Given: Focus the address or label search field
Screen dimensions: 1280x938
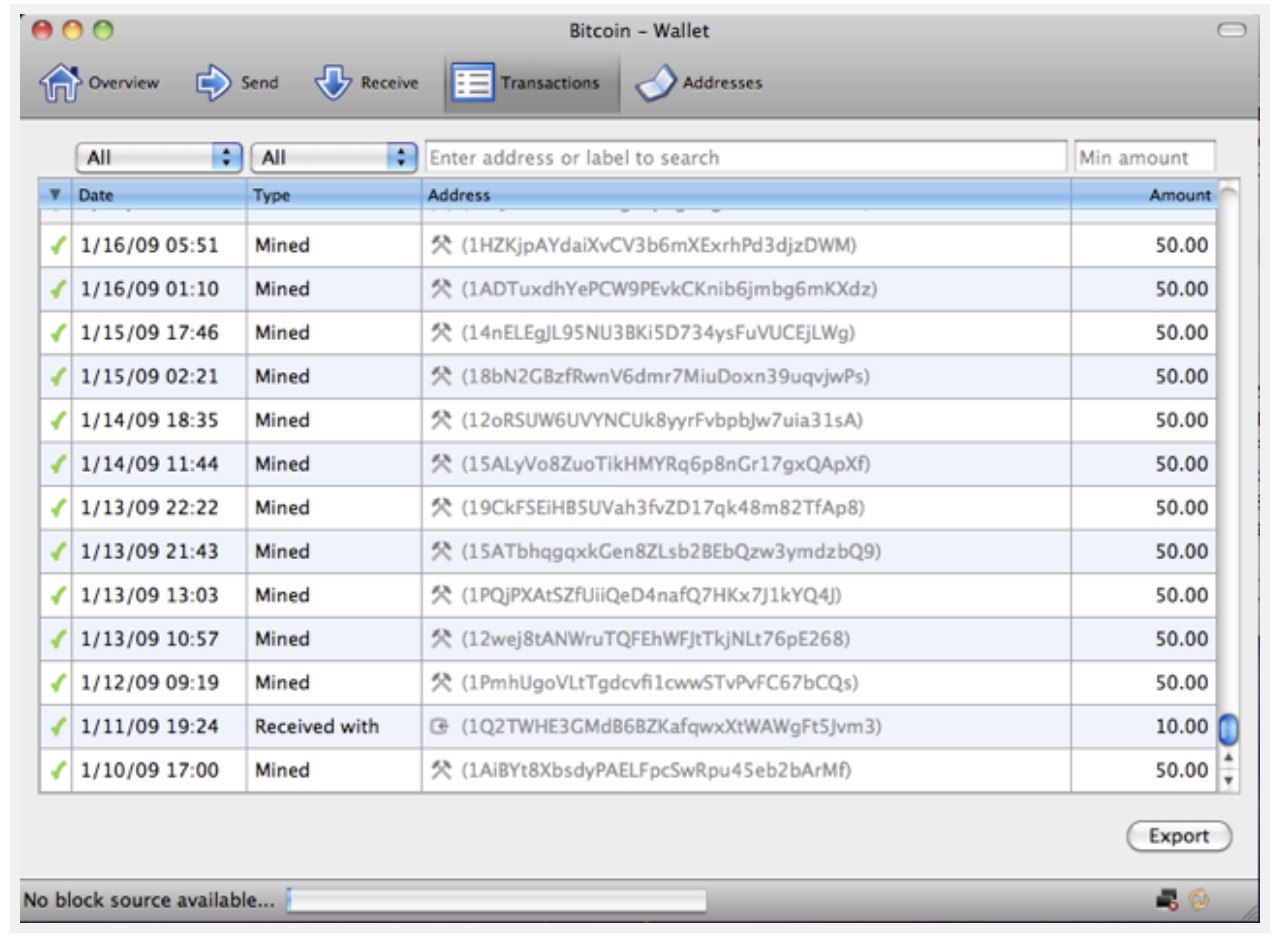Looking at the screenshot, I should pos(746,157).
